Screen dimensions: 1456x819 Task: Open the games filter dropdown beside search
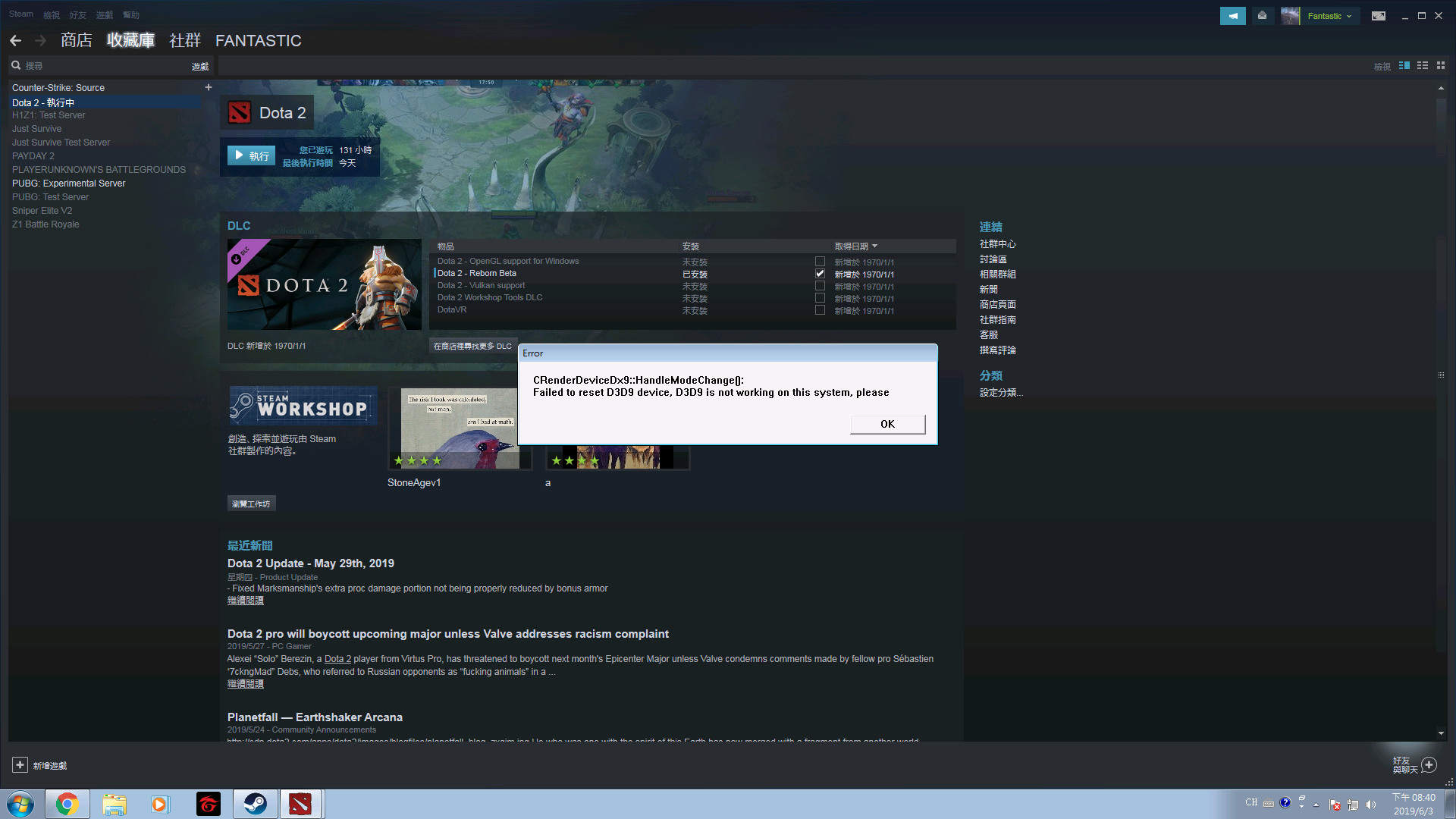point(200,67)
